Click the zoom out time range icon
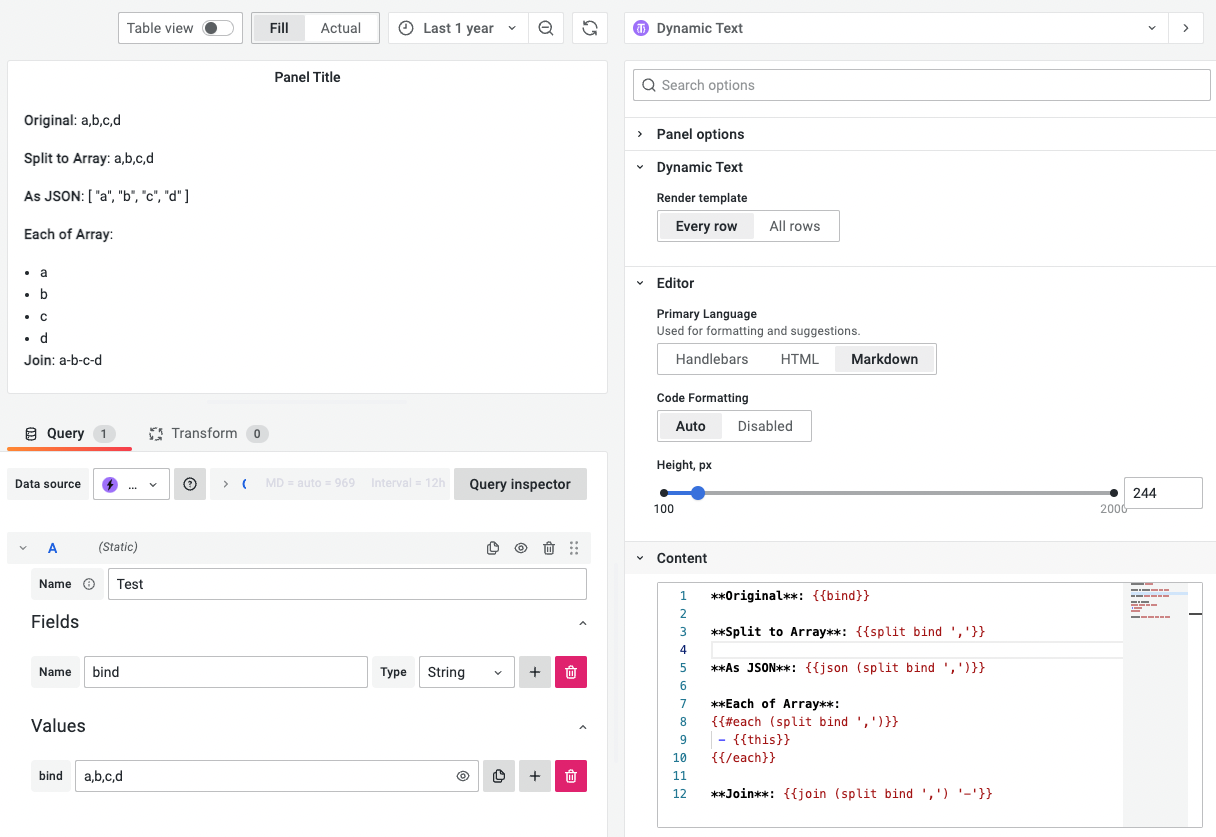This screenshot has height=837, width=1216. [546, 28]
